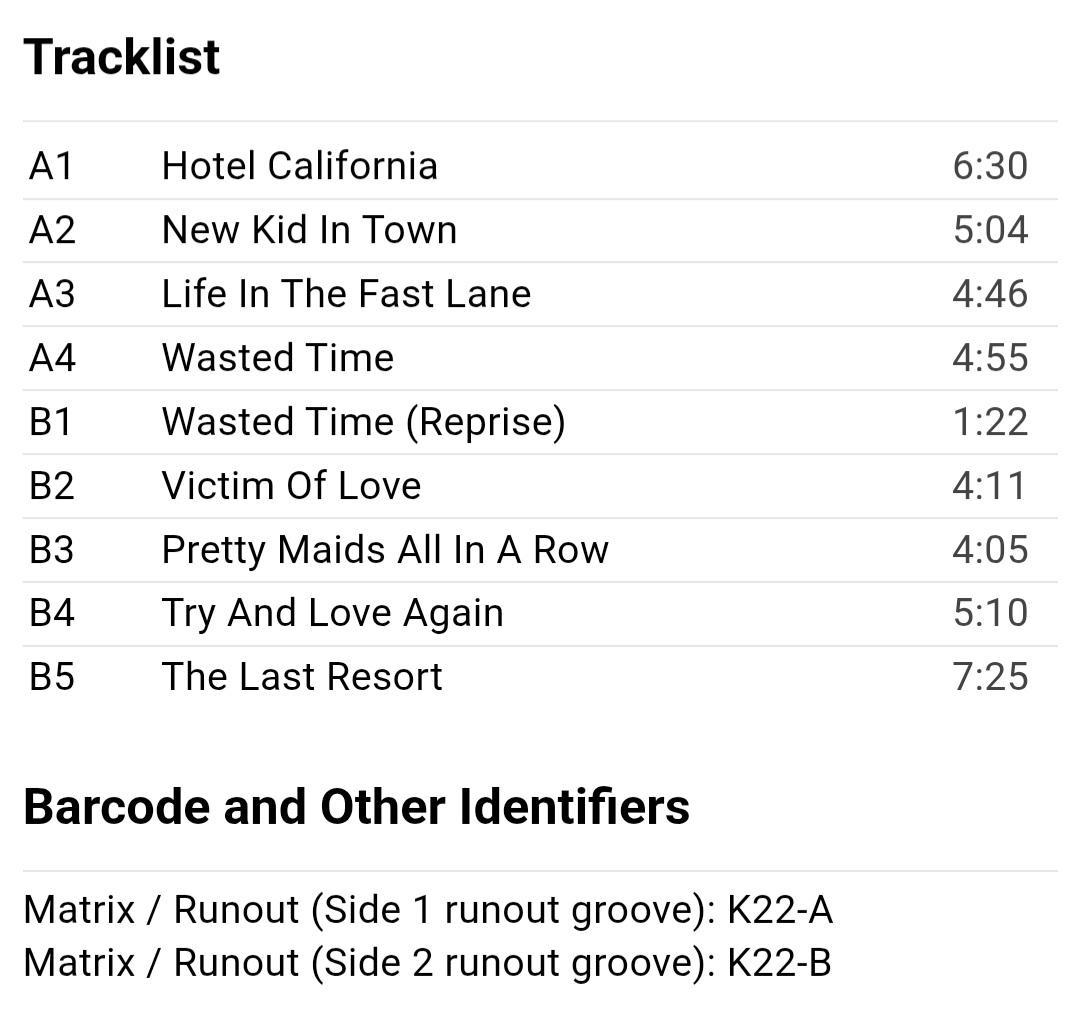Select the Side 1 runout K22-A line
Viewport: 1080px width, 1012px height.
(428, 910)
